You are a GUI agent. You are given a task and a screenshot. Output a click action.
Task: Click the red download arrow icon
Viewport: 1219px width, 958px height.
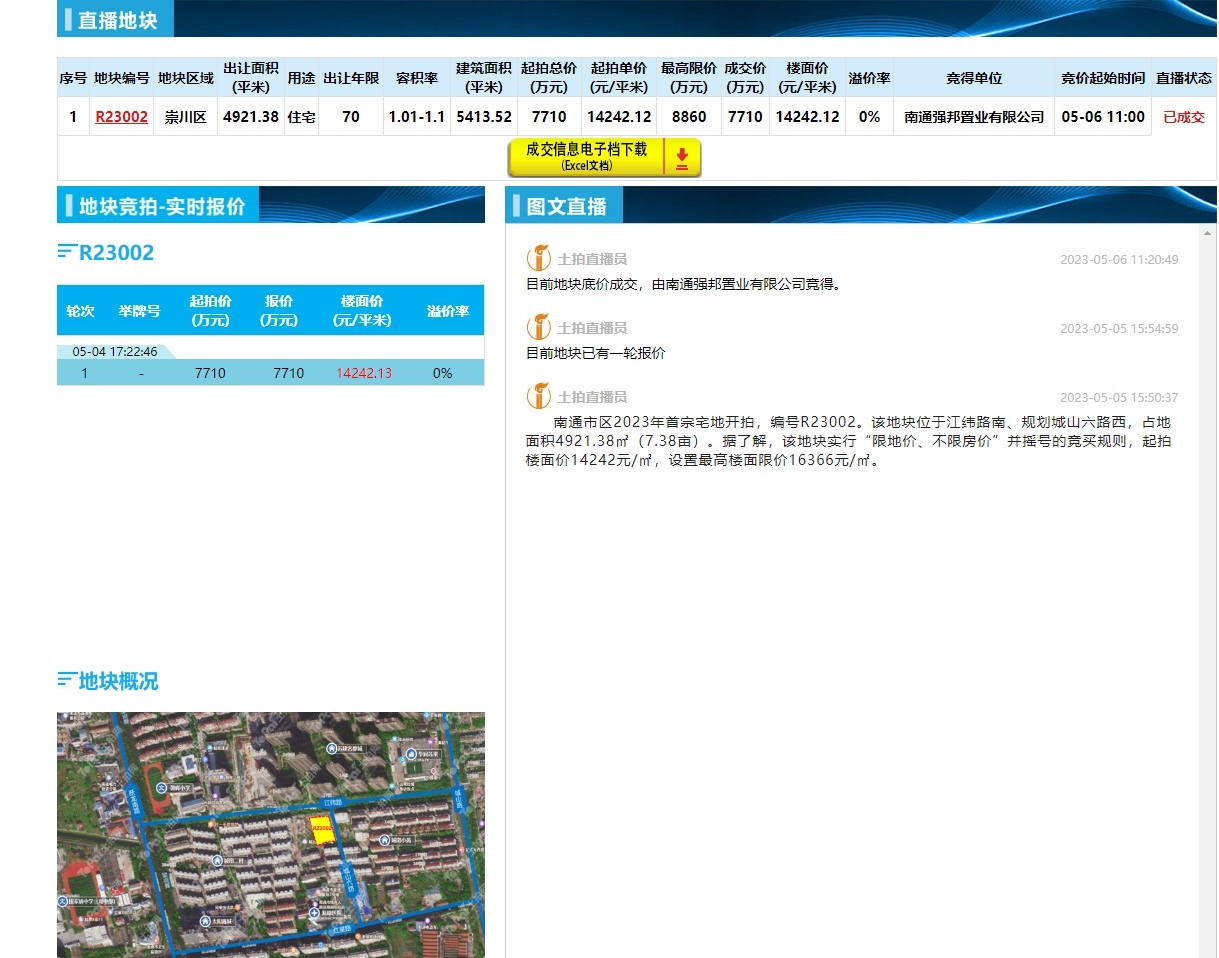(x=682, y=158)
